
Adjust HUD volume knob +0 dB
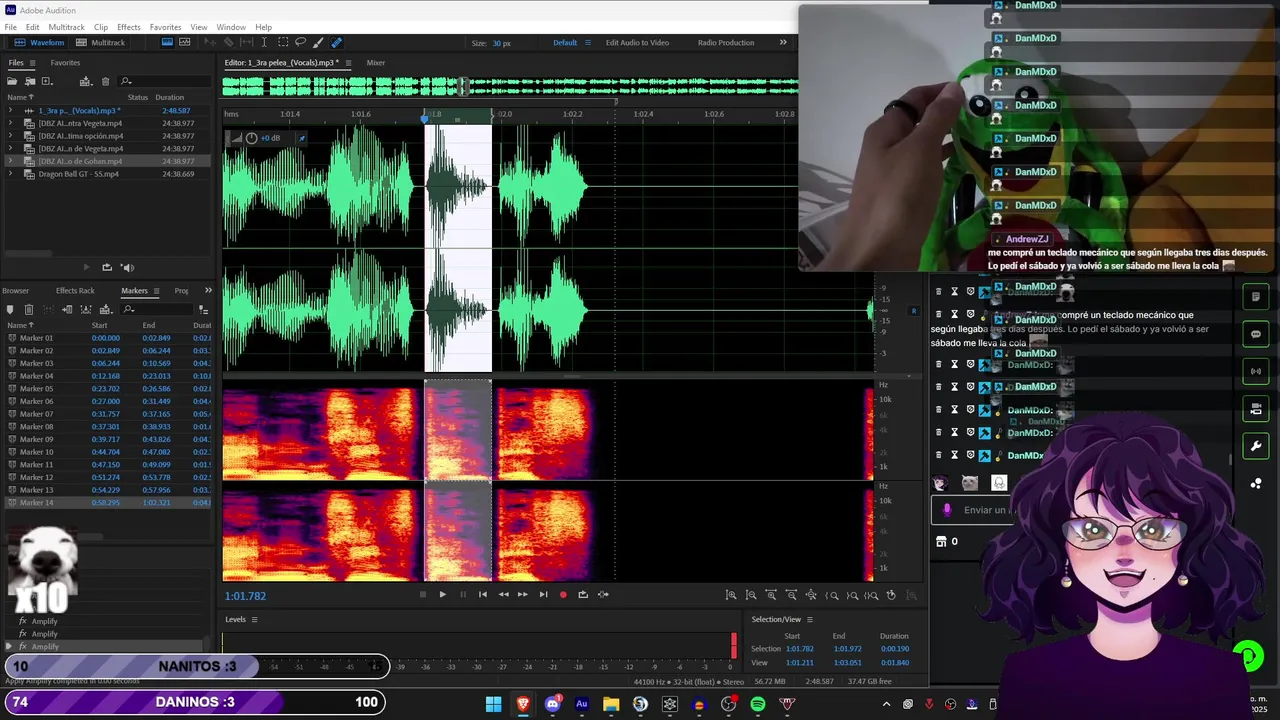[x=251, y=138]
